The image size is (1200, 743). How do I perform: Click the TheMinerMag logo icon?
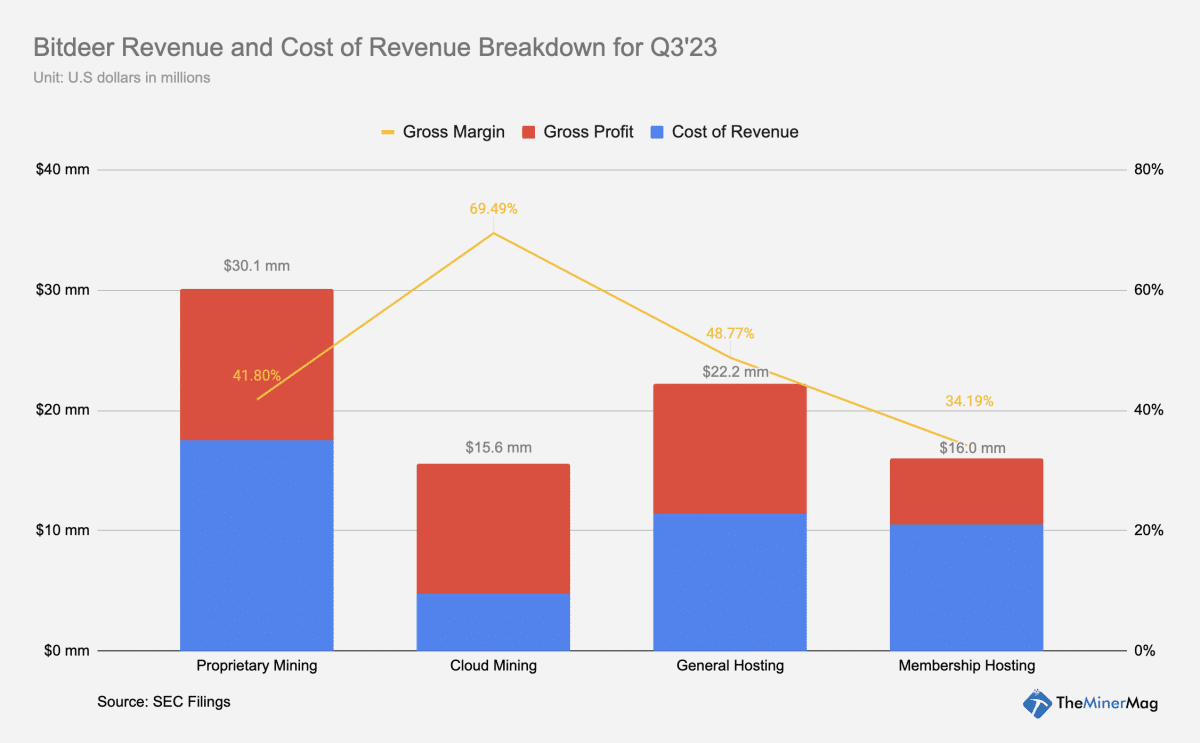(1037, 705)
